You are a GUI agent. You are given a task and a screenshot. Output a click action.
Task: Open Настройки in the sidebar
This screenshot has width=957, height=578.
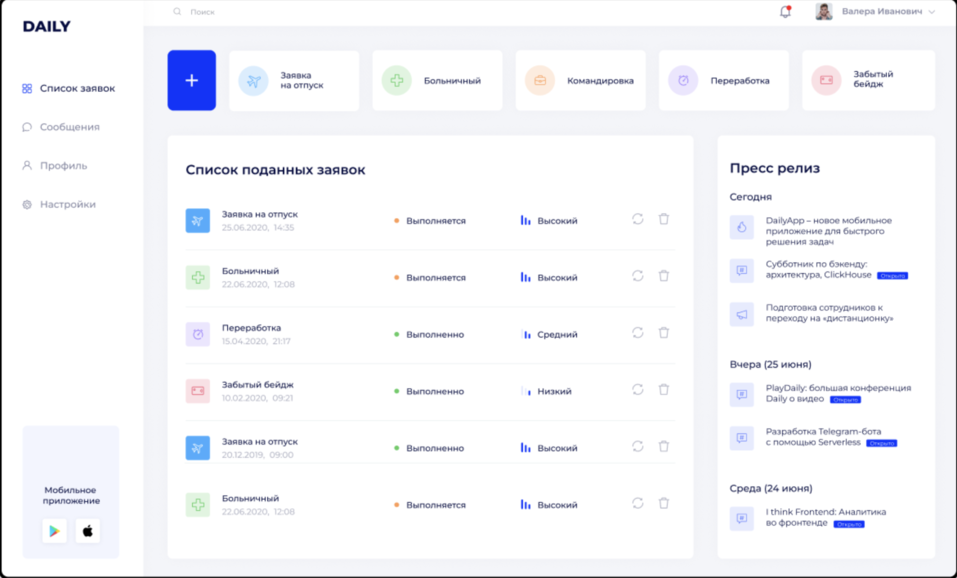click(x=67, y=204)
